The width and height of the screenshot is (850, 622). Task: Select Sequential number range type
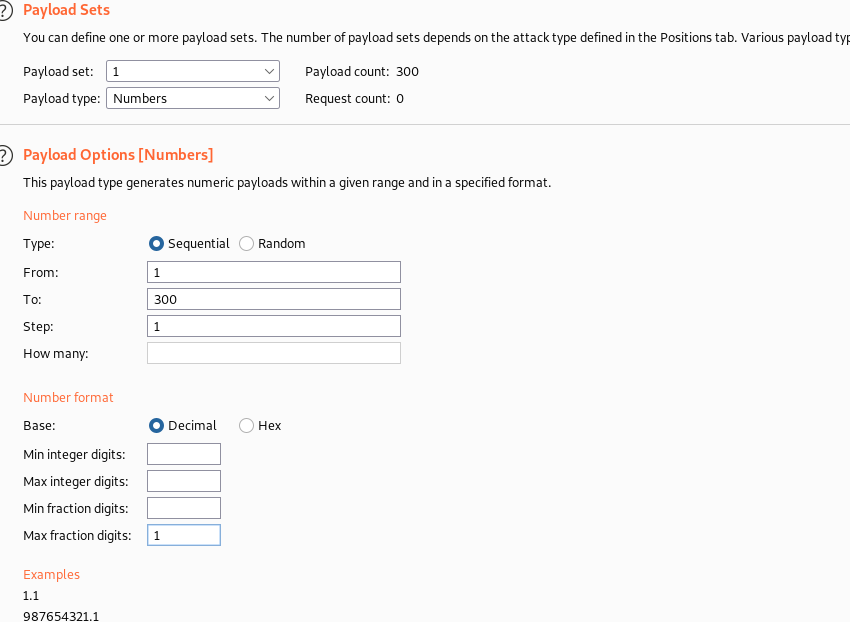pos(156,243)
